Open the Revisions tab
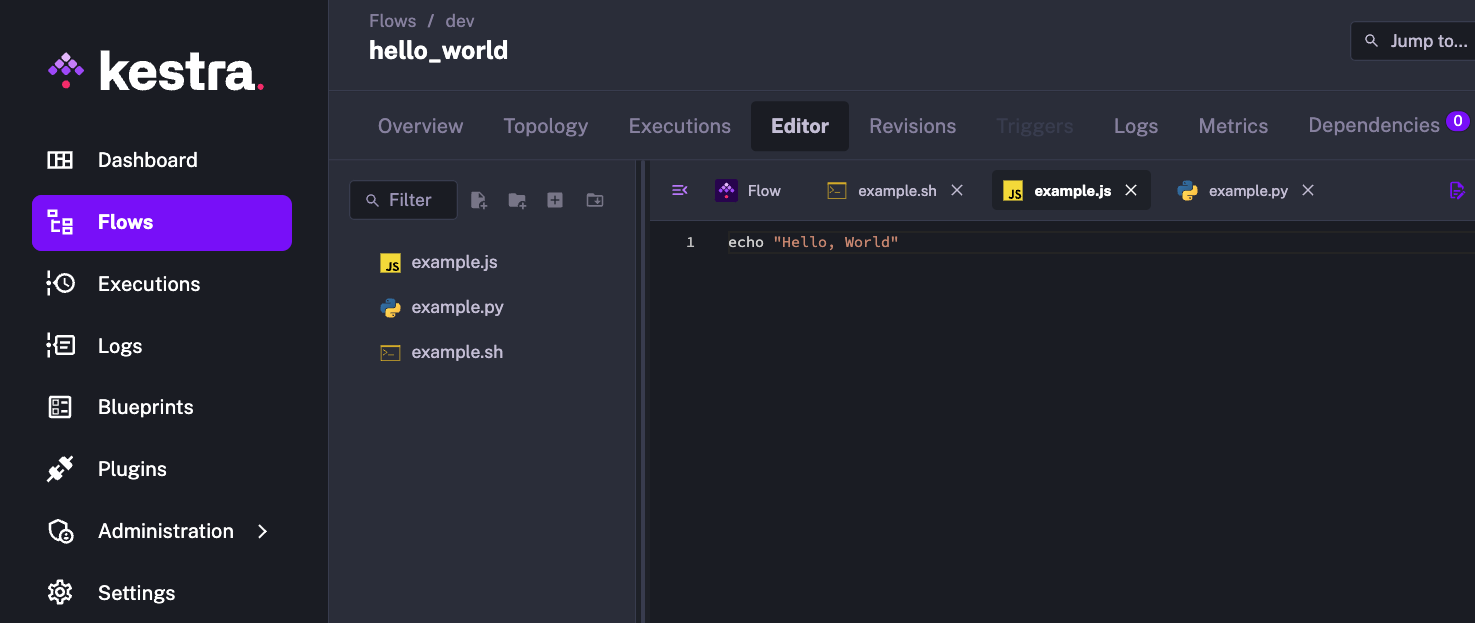The image size is (1475, 623). [x=912, y=125]
